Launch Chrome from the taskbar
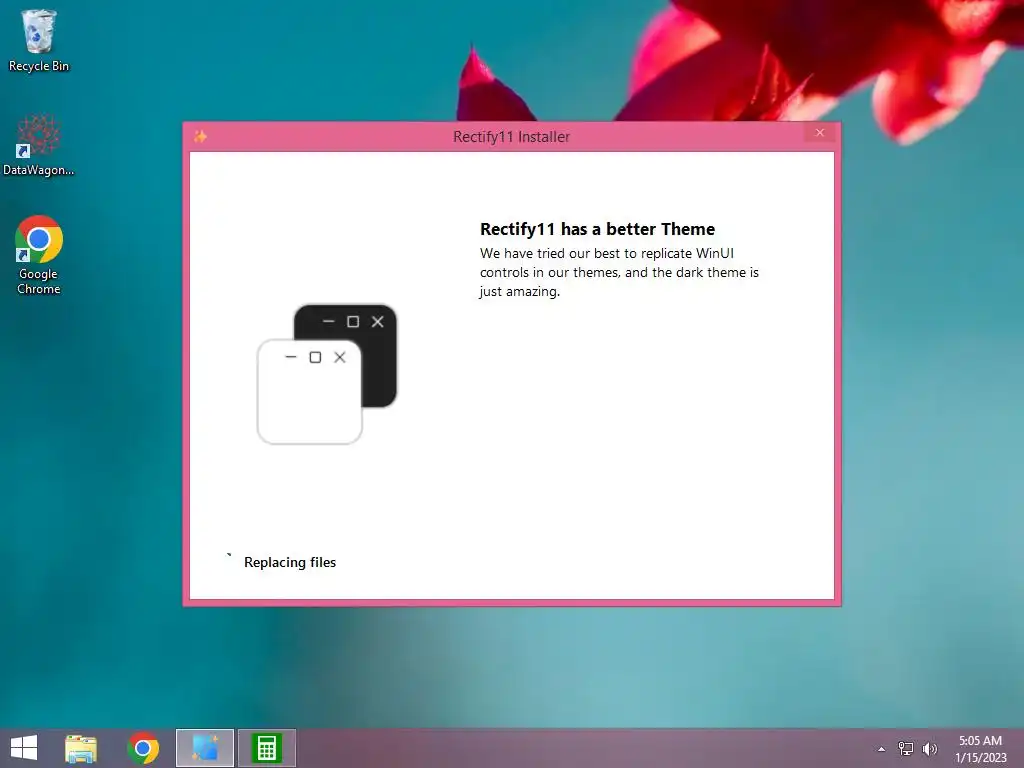The width and height of the screenshot is (1024, 768). [x=143, y=748]
